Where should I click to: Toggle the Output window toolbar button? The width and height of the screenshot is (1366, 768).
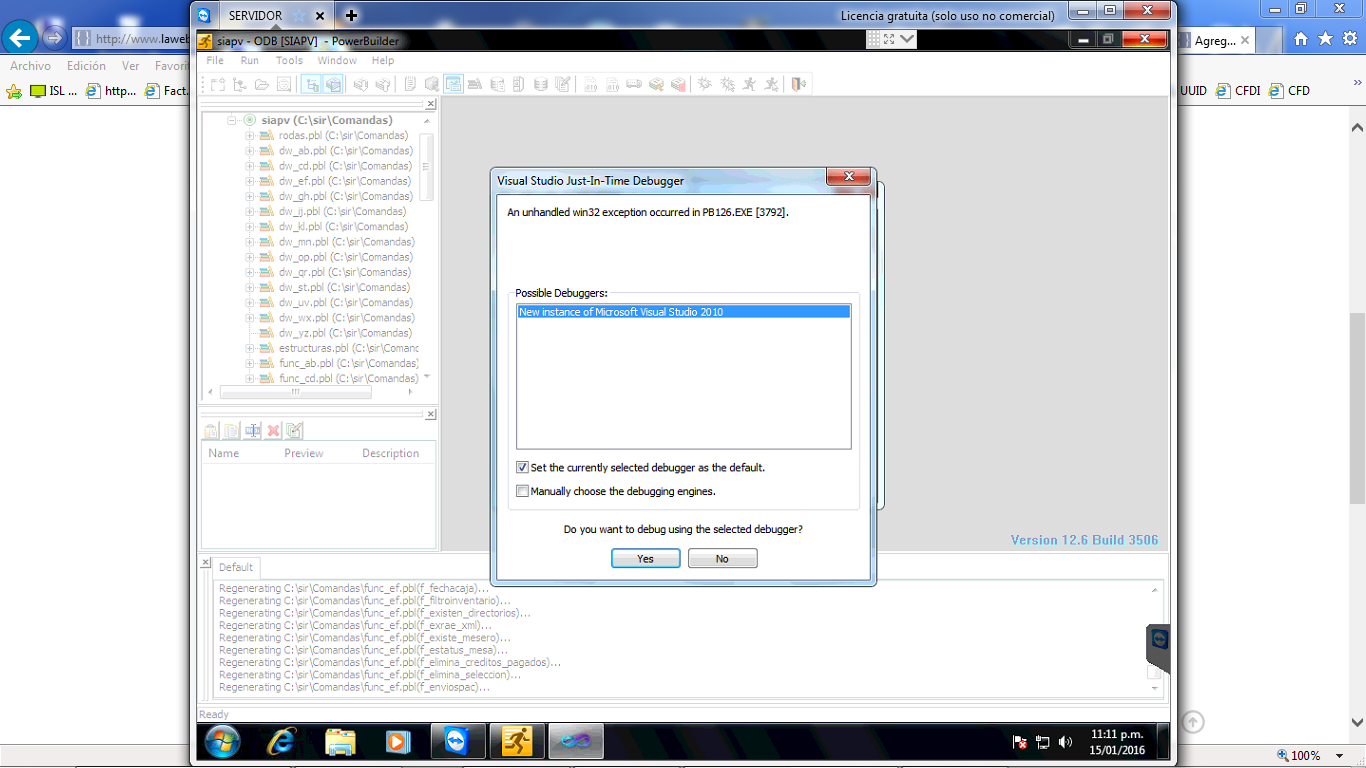pos(333,85)
